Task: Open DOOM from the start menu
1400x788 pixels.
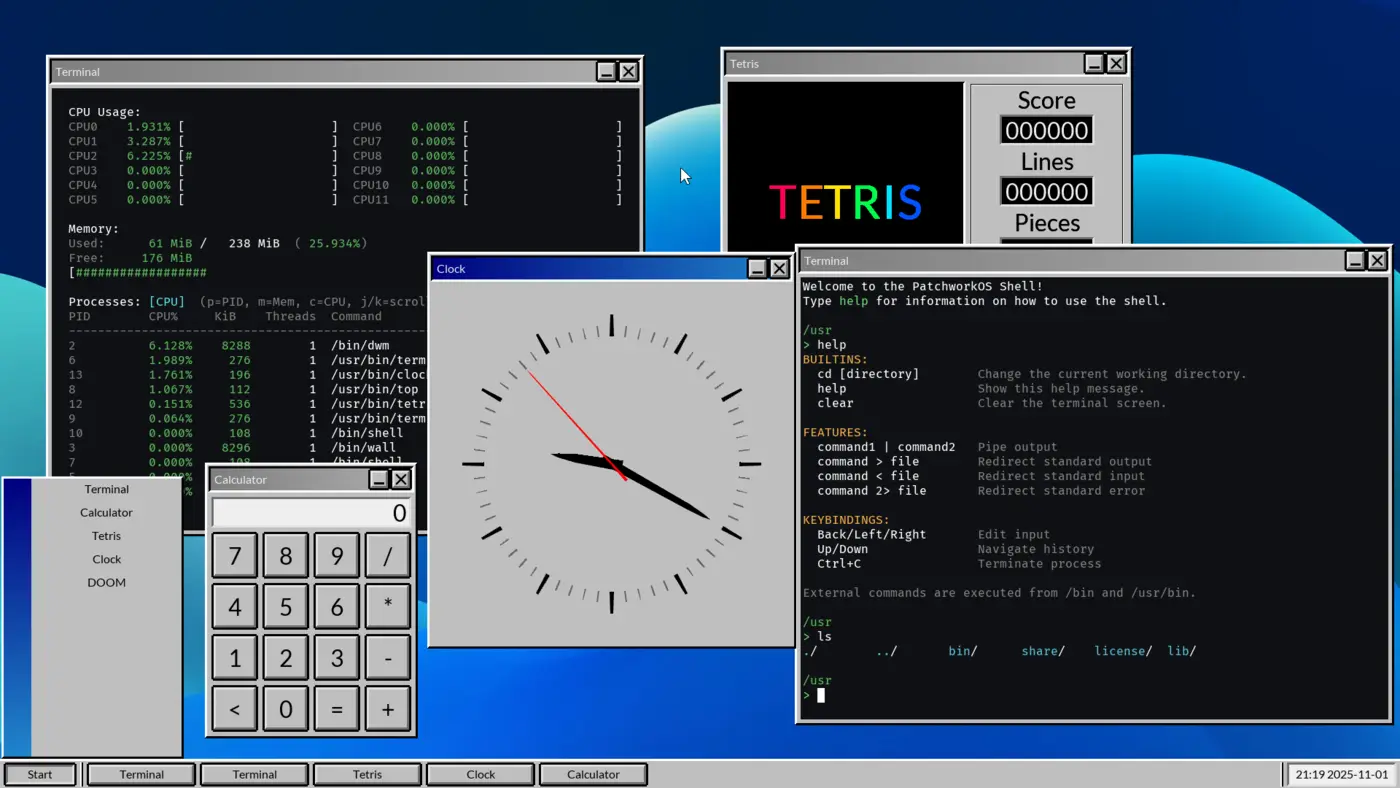Action: click(x=106, y=582)
